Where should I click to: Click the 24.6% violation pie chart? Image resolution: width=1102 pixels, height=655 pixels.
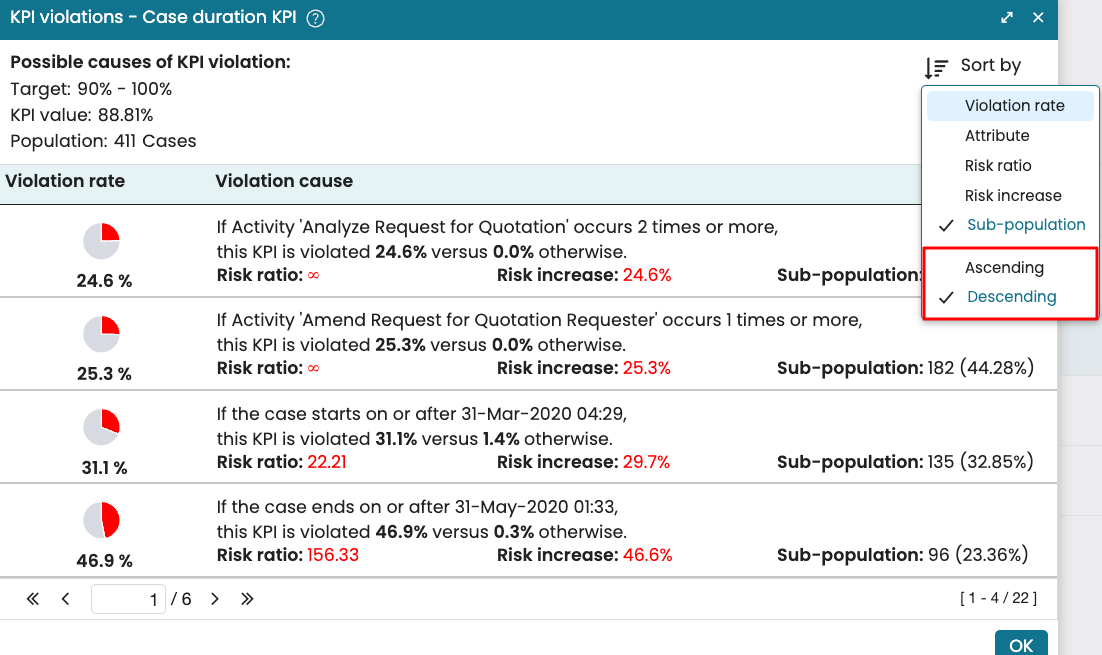[x=102, y=241]
